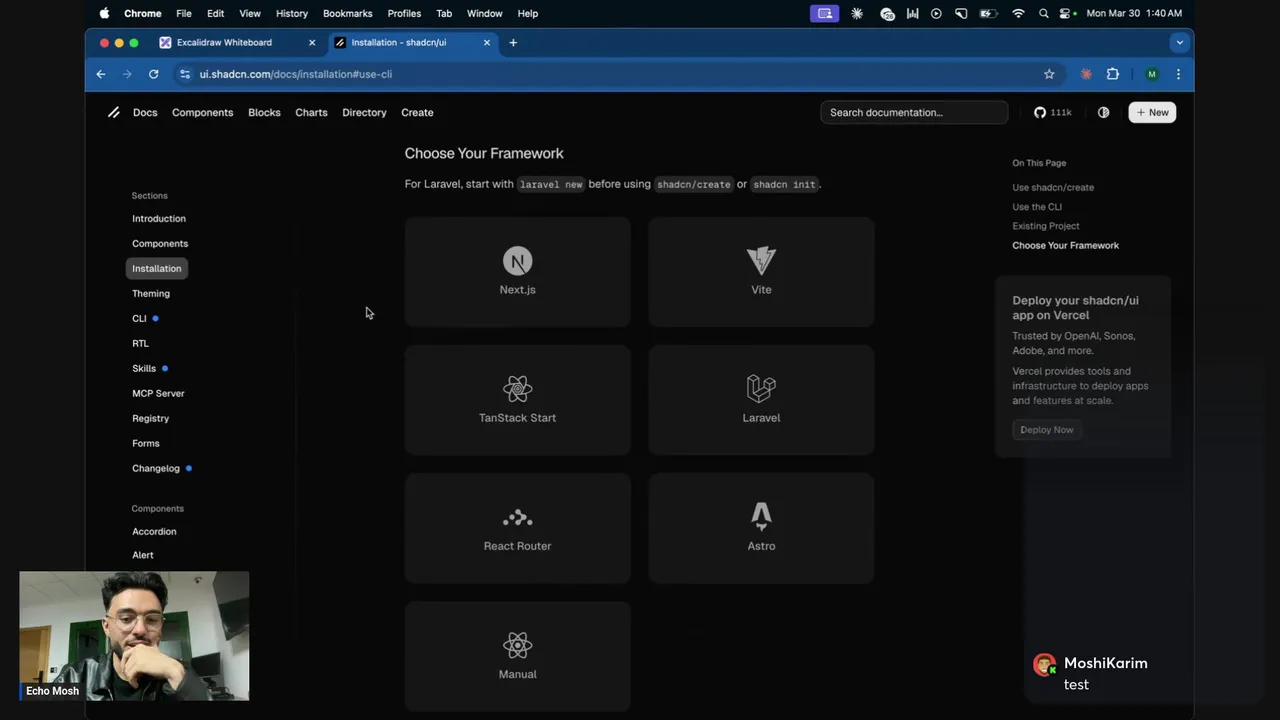The width and height of the screenshot is (1280, 720).
Task: Open a new browser tab
Action: [513, 42]
